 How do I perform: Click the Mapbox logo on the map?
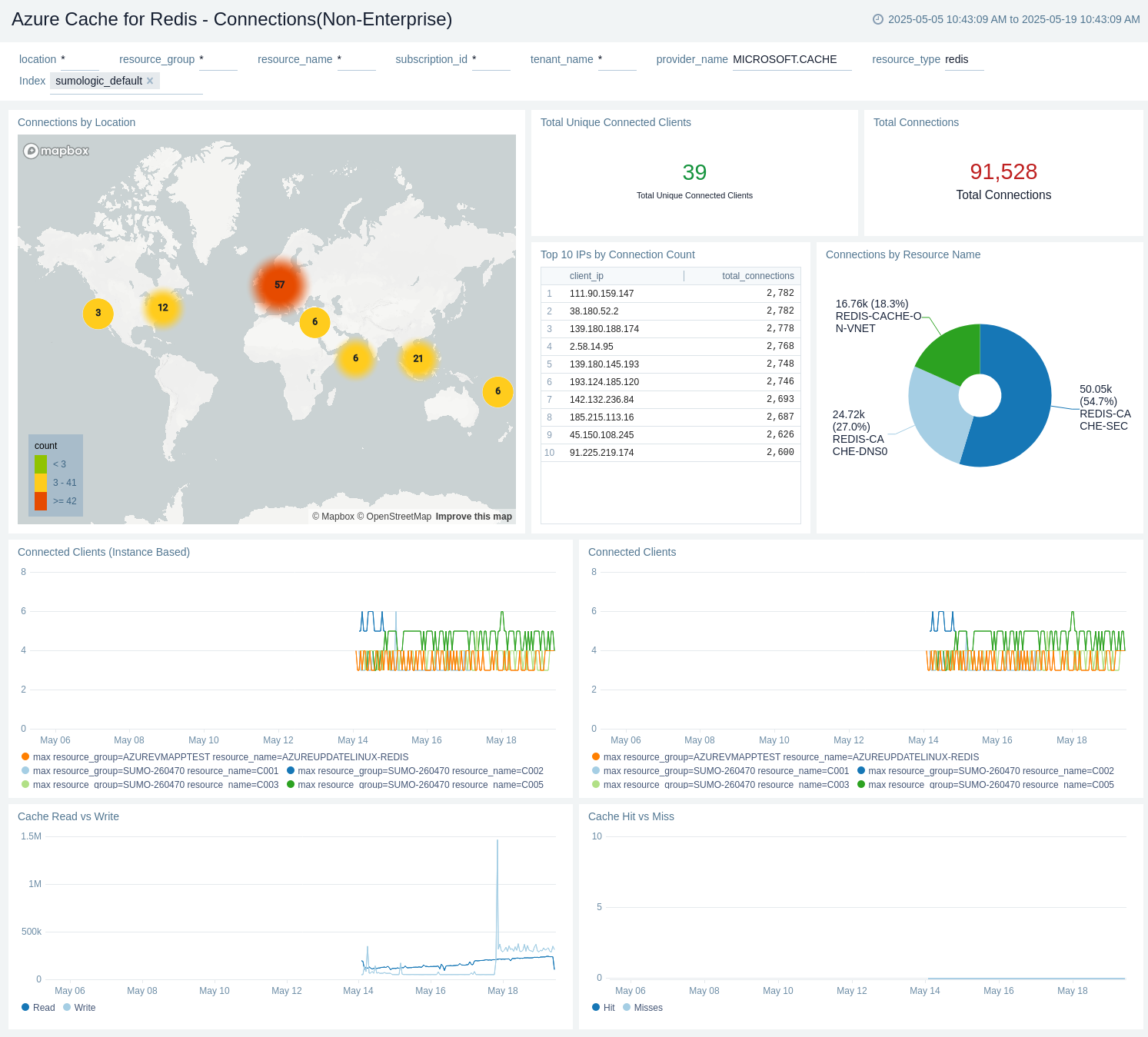point(56,151)
